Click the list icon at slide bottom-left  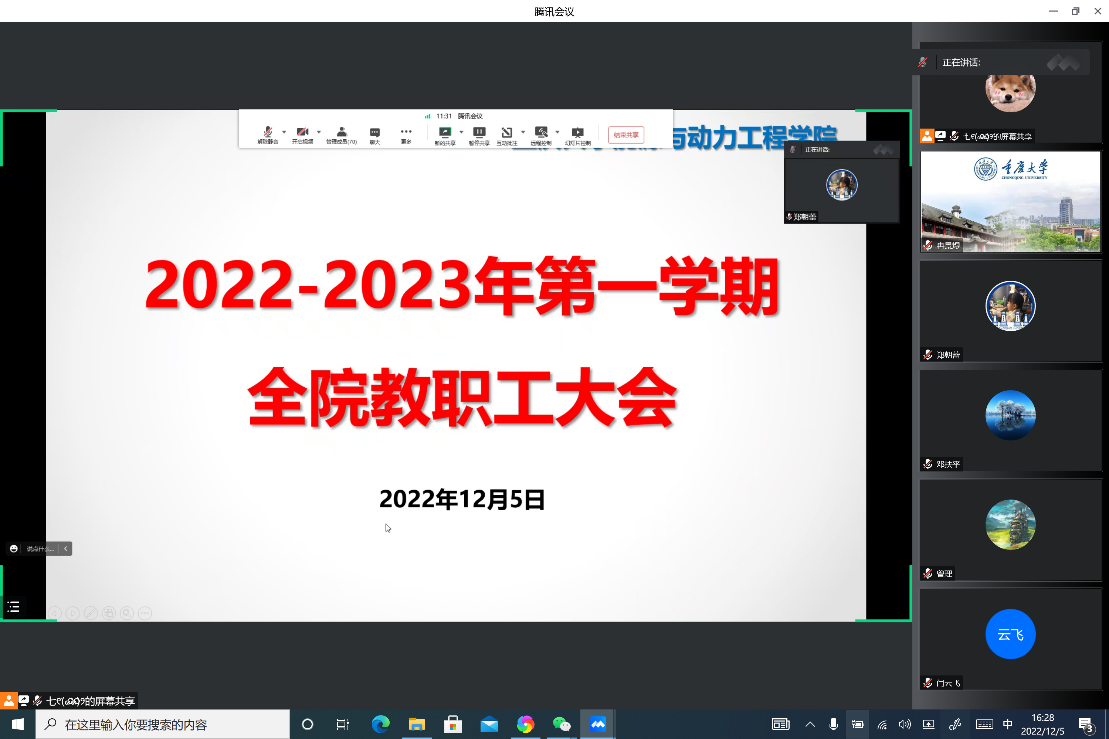[x=14, y=606]
